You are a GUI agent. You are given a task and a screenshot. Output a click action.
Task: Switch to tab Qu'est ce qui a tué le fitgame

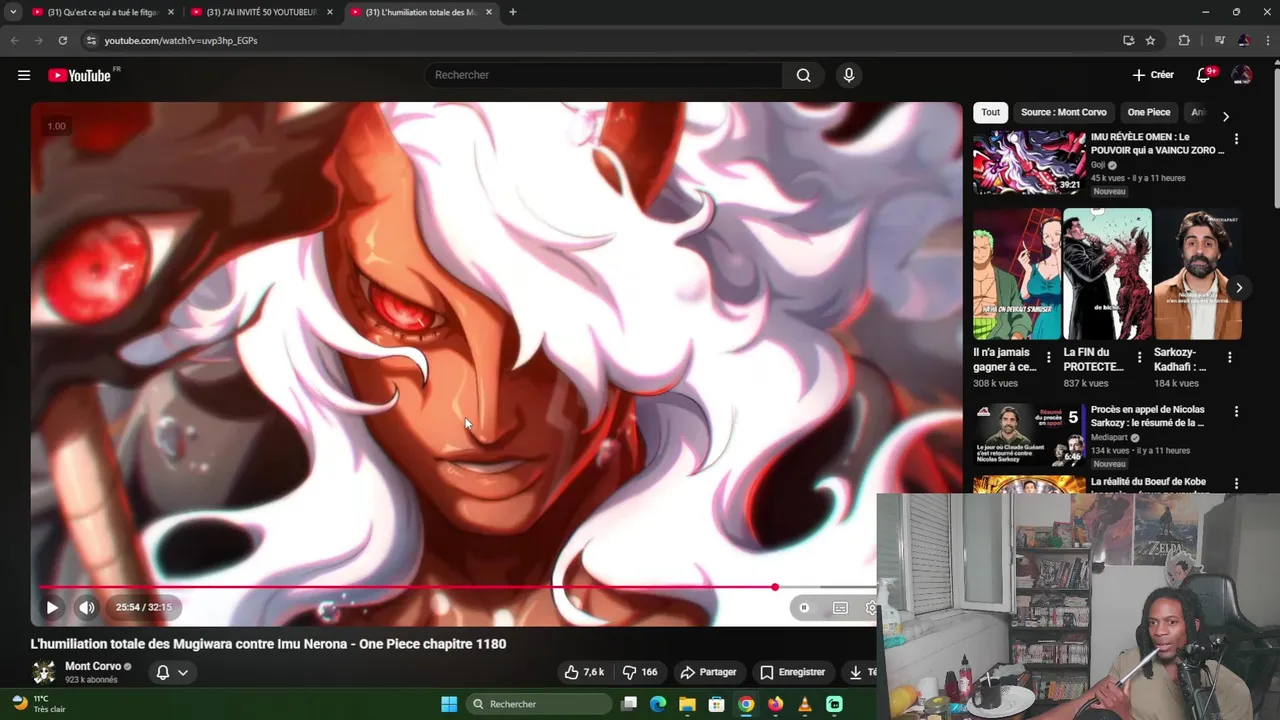[x=103, y=12]
